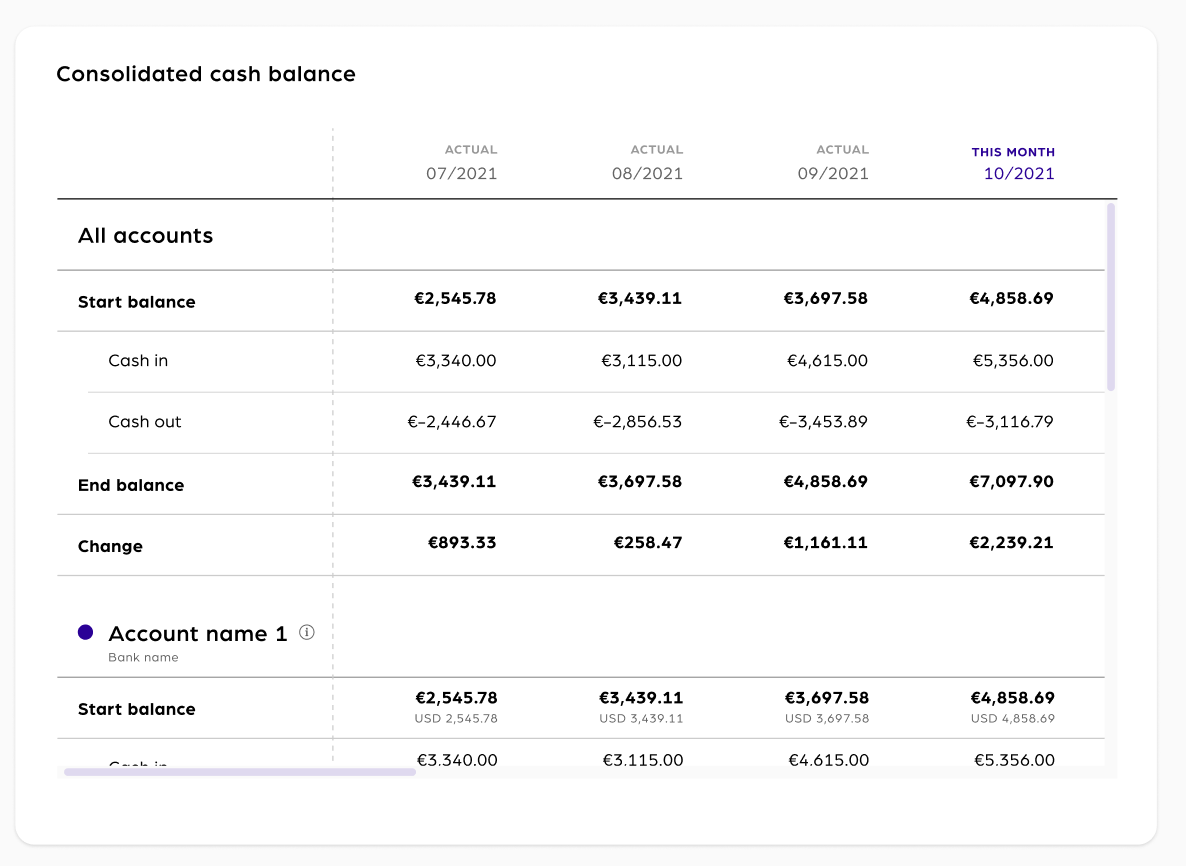1186x866 pixels.
Task: Select the 10/2021 This Month column header
Action: (1013, 163)
